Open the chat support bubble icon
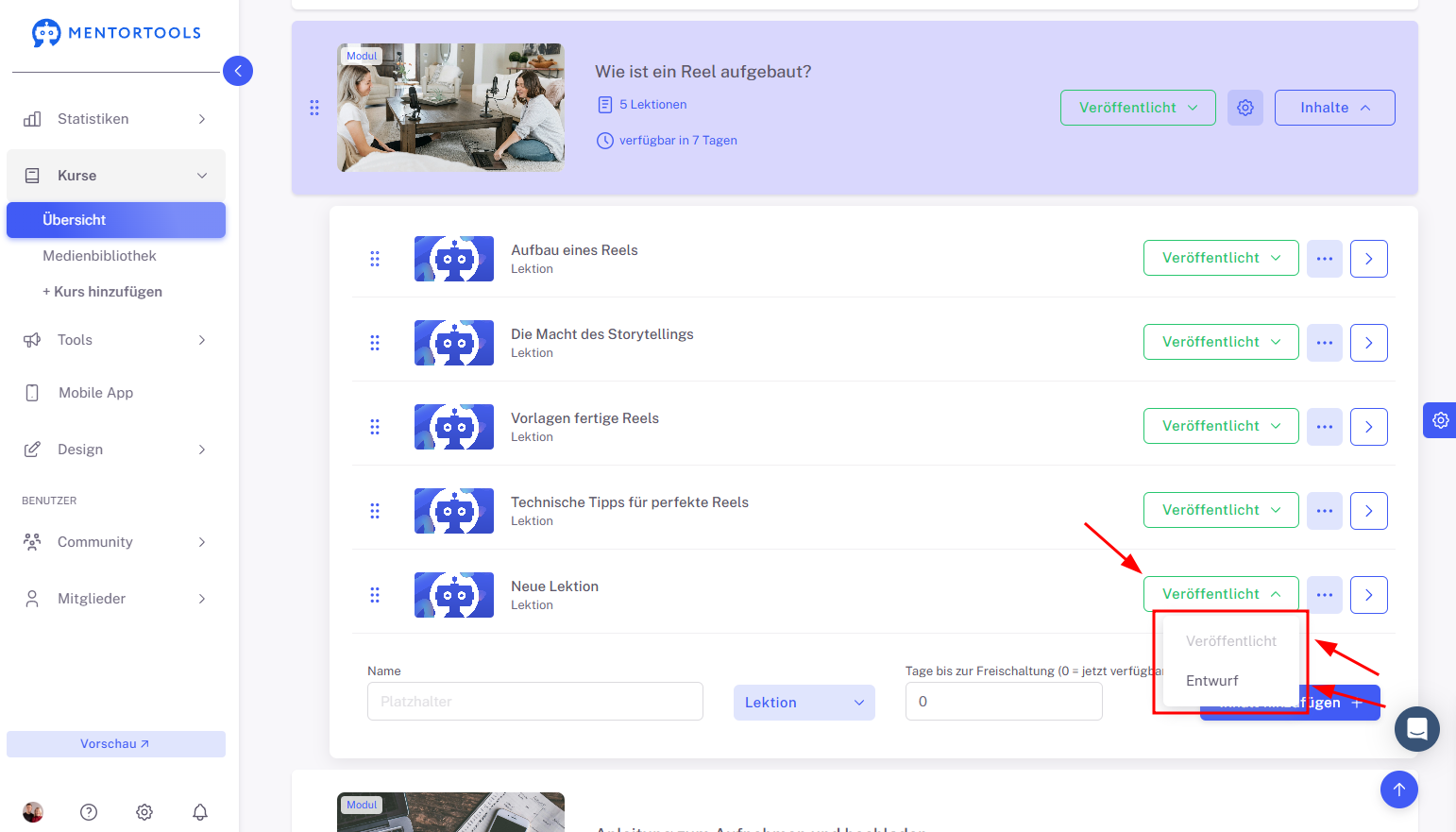 pos(1417,729)
